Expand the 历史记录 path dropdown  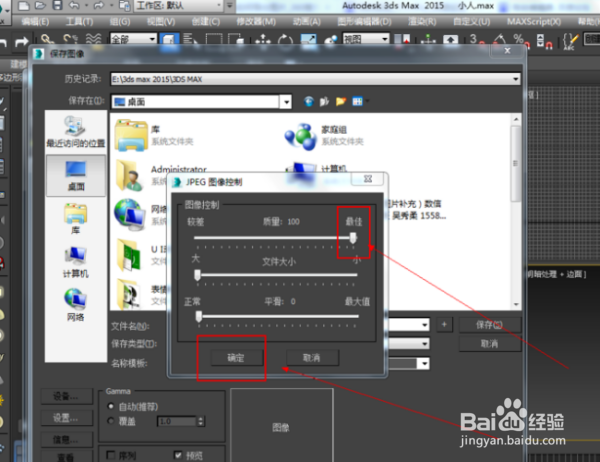(x=516, y=79)
